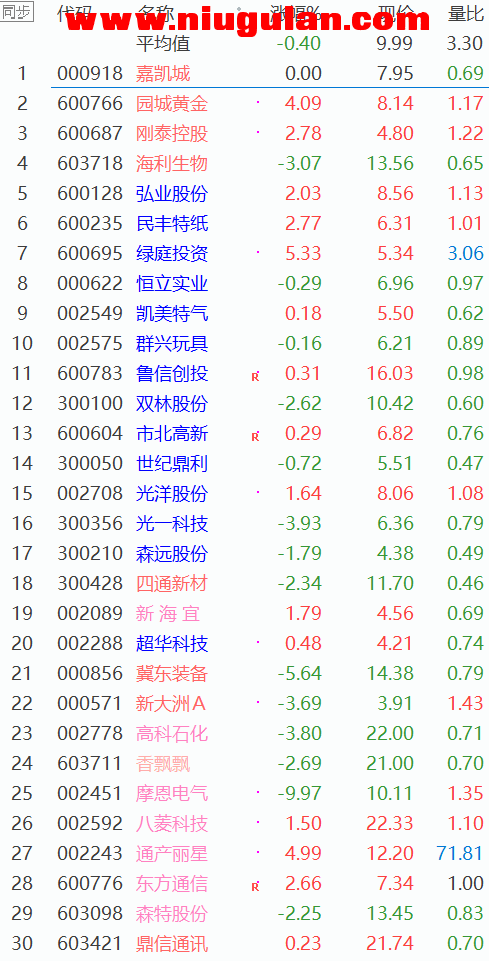Select stock row 嘉凯城 000918
The height and width of the screenshot is (961, 489).
[244, 74]
